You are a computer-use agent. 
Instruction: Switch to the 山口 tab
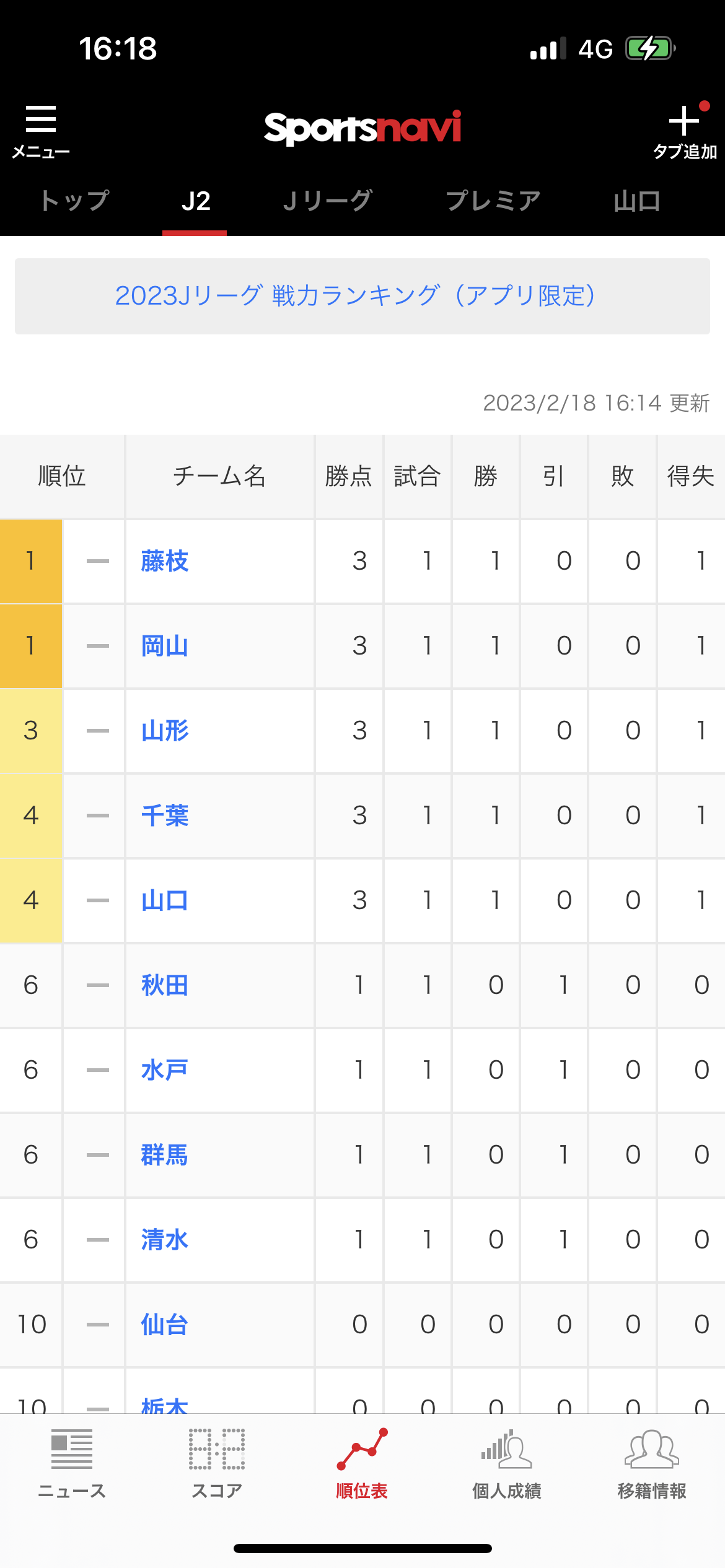637,201
